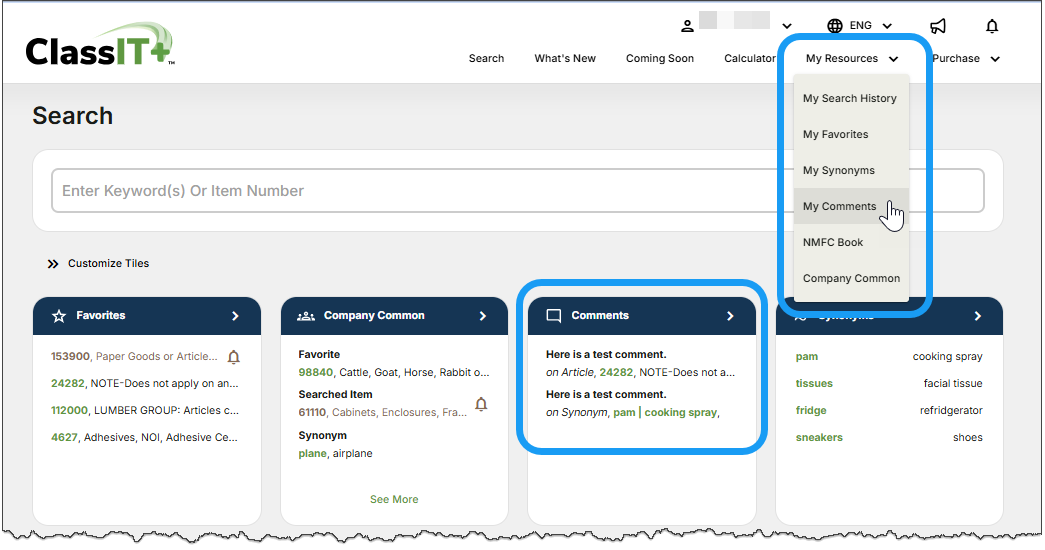Viewport: 1045px width, 550px height.
Task: Open item 24282 link in Favorites
Action: (68, 383)
